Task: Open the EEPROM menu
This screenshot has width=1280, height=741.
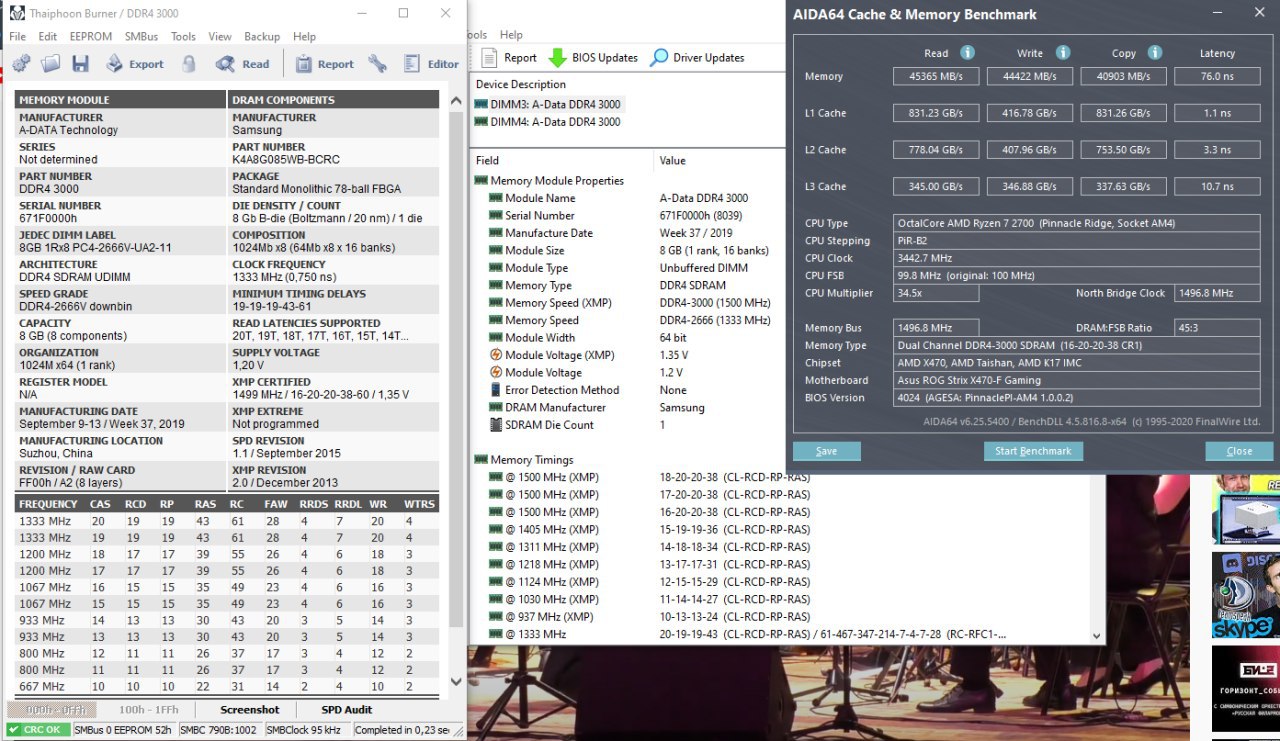Action: (x=91, y=36)
